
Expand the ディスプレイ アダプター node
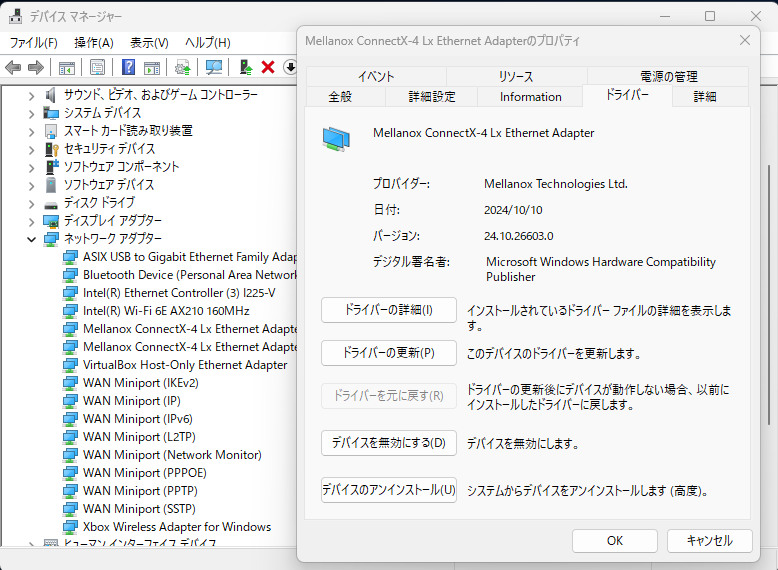tap(31, 221)
